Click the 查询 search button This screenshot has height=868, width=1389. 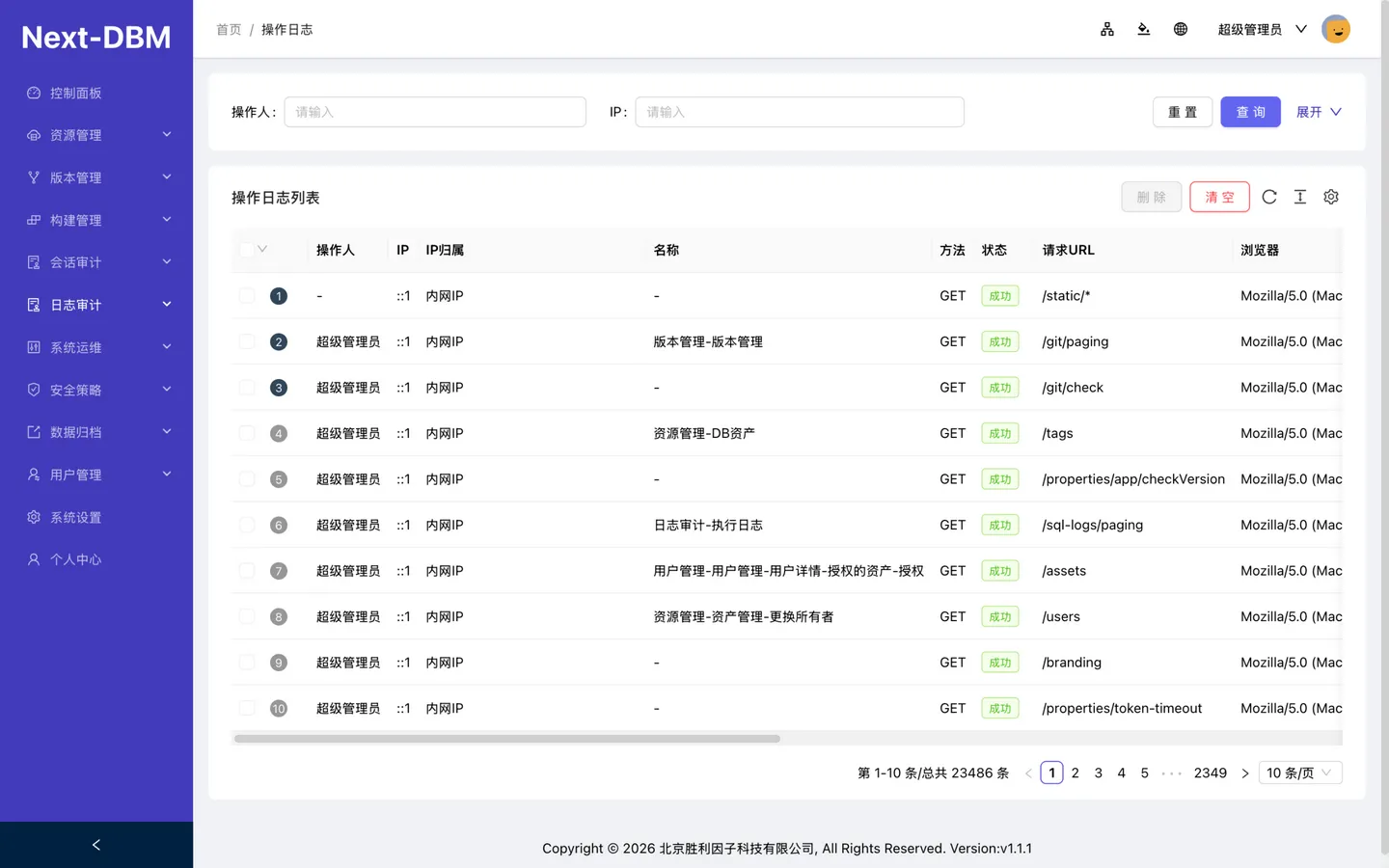1251,112
